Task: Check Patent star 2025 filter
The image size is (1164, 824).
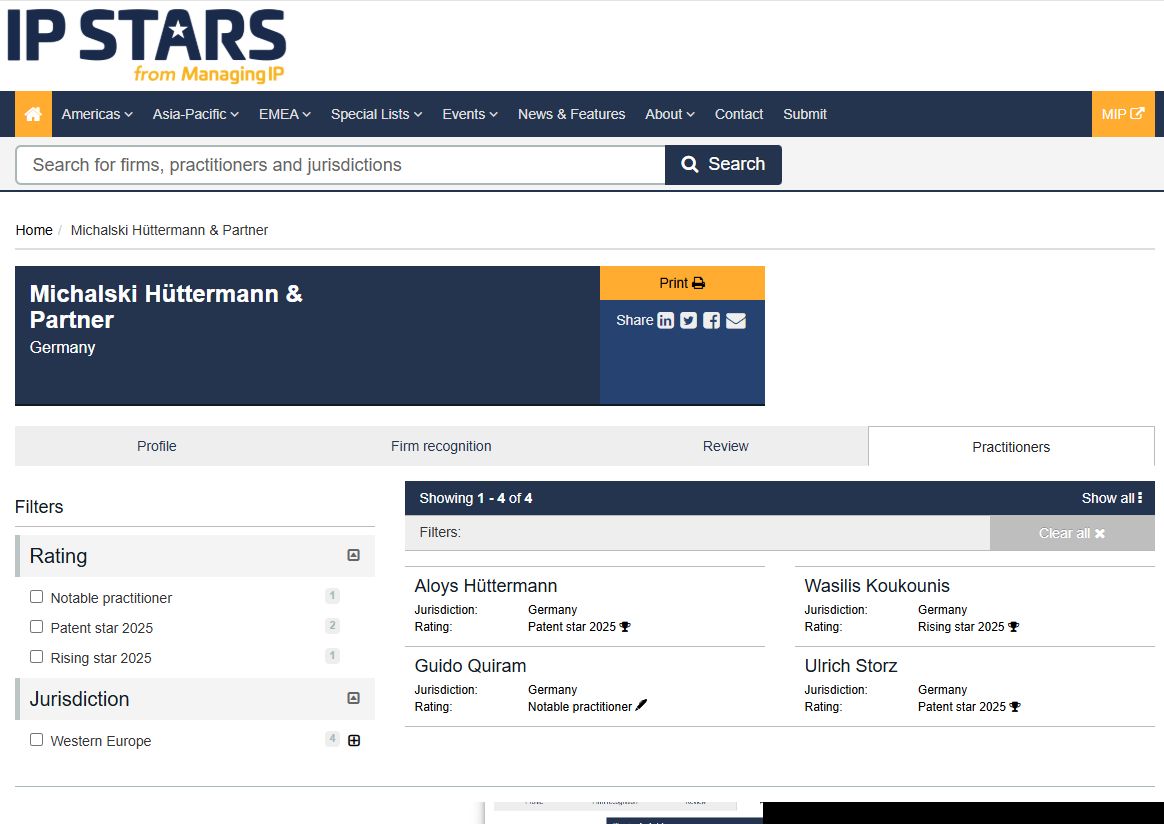Action: (36, 627)
